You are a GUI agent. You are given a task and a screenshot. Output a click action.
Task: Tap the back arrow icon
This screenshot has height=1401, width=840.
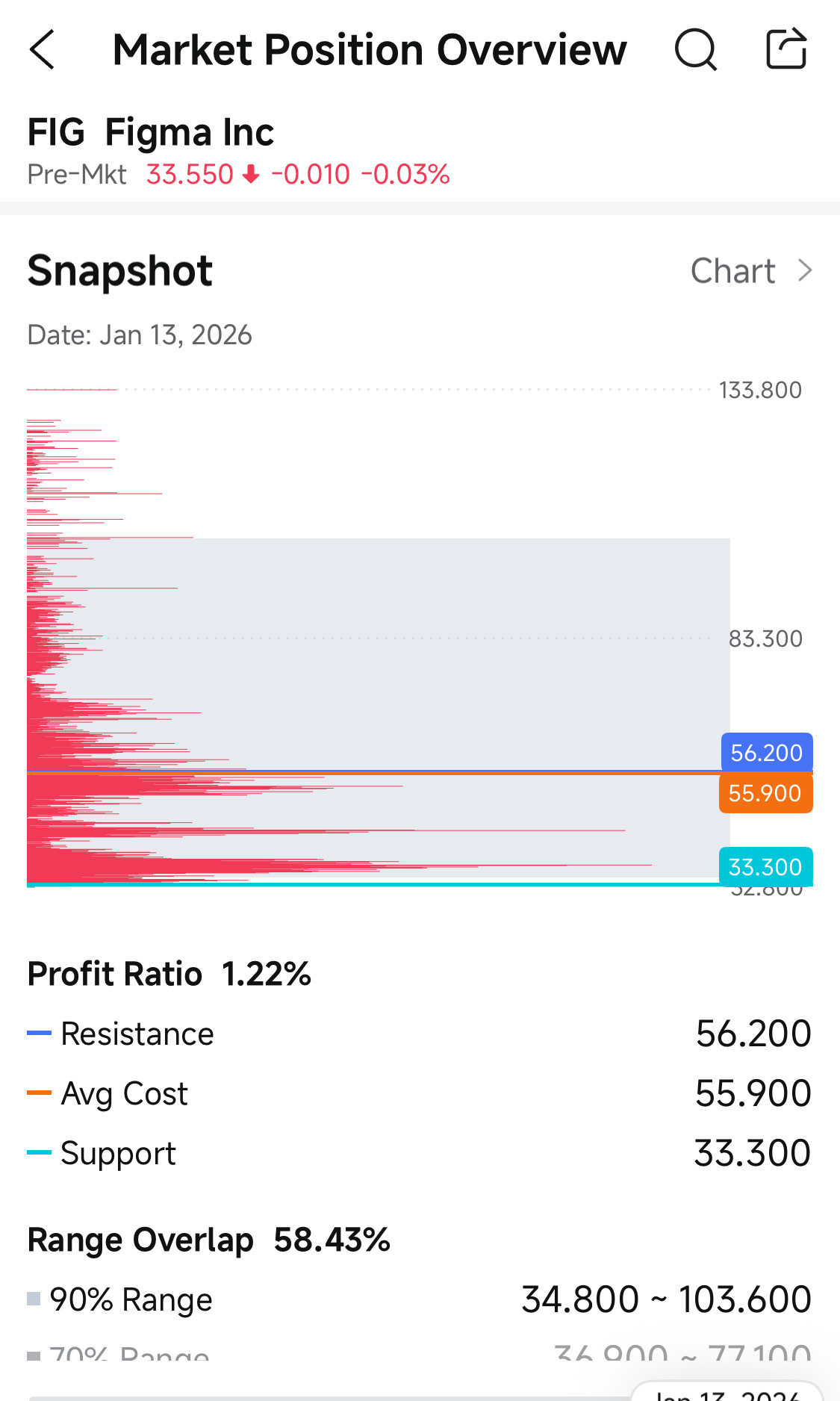click(43, 50)
